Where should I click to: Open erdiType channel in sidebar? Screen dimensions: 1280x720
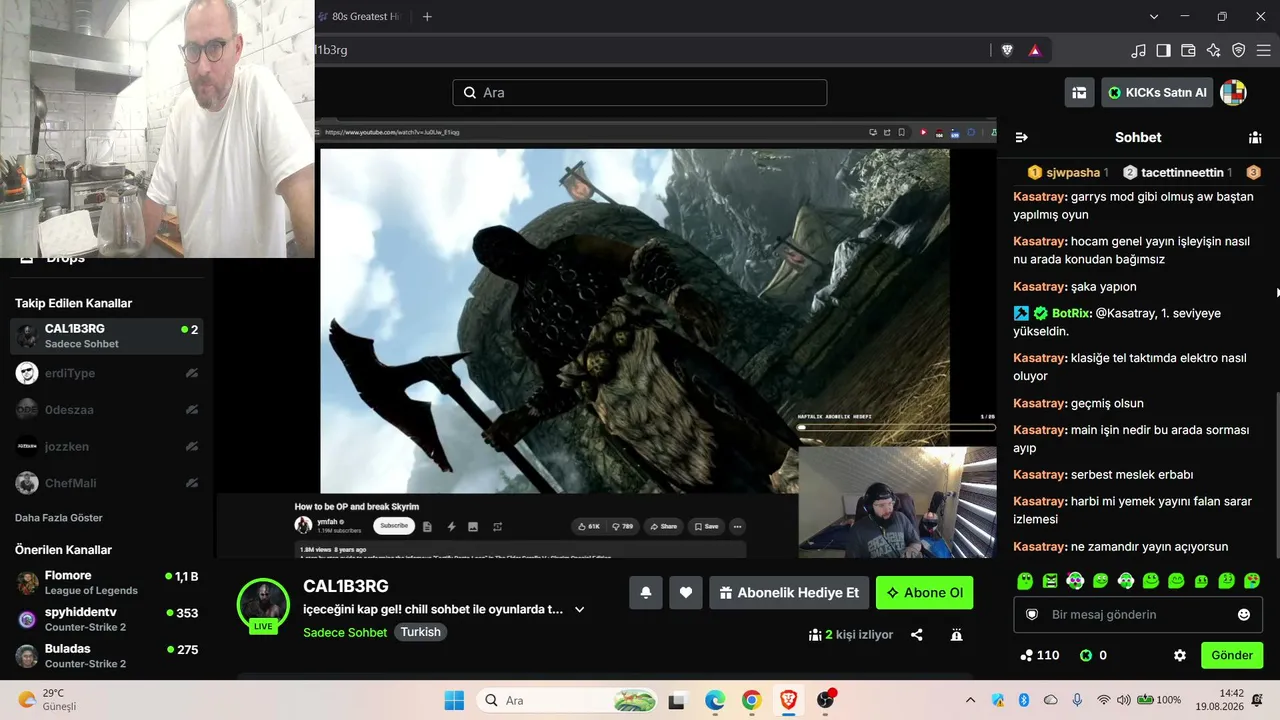point(107,373)
